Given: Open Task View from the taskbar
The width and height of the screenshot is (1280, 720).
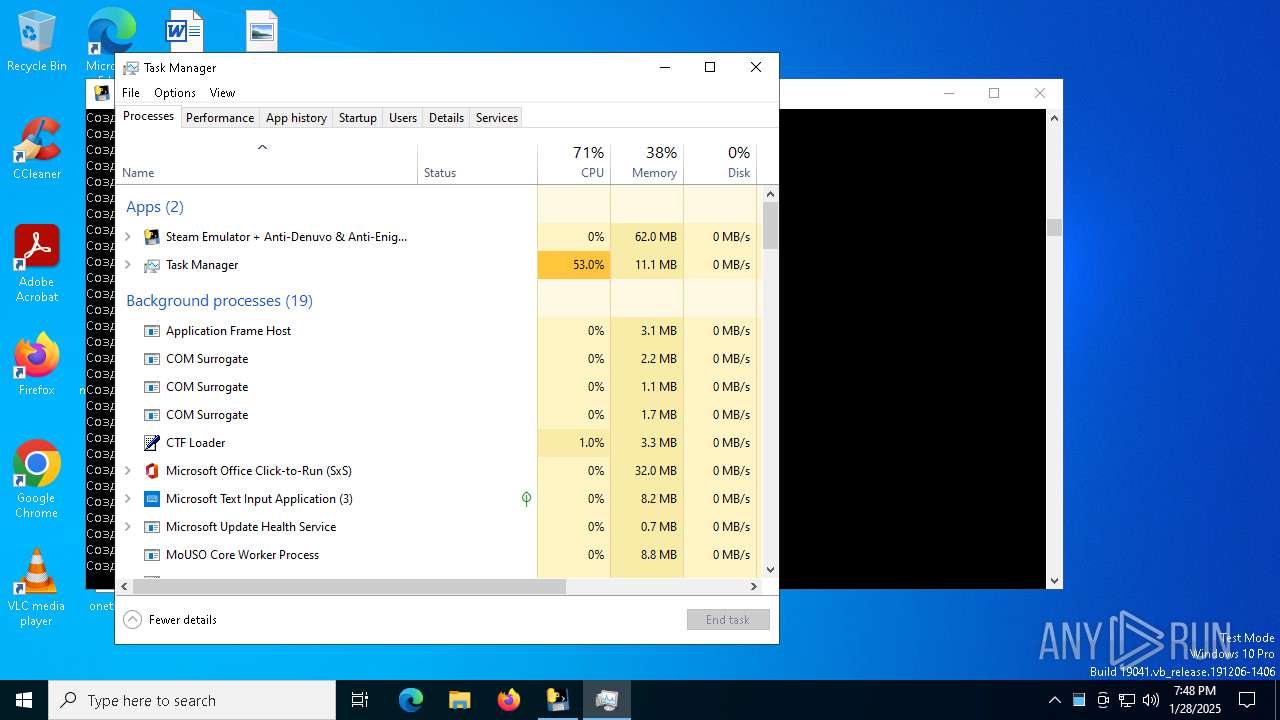Looking at the screenshot, I should pos(360,700).
